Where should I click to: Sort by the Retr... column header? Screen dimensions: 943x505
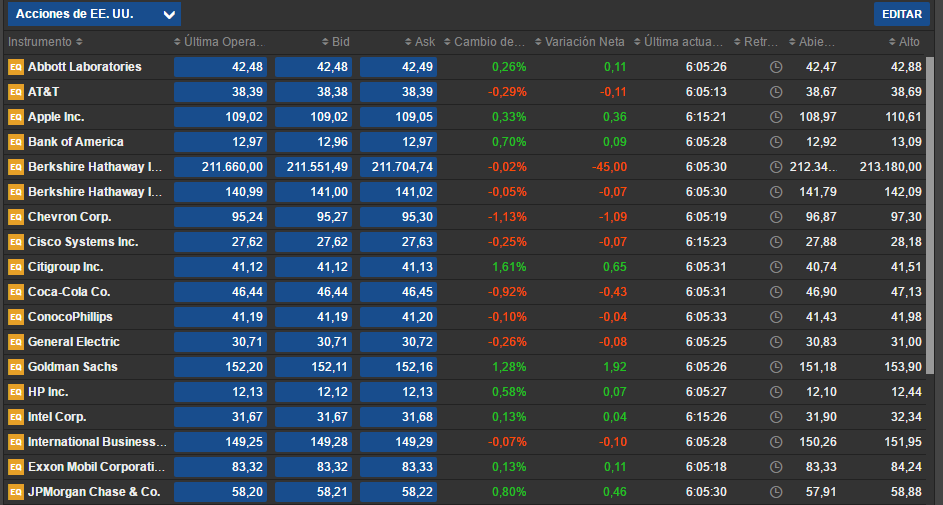pos(756,42)
